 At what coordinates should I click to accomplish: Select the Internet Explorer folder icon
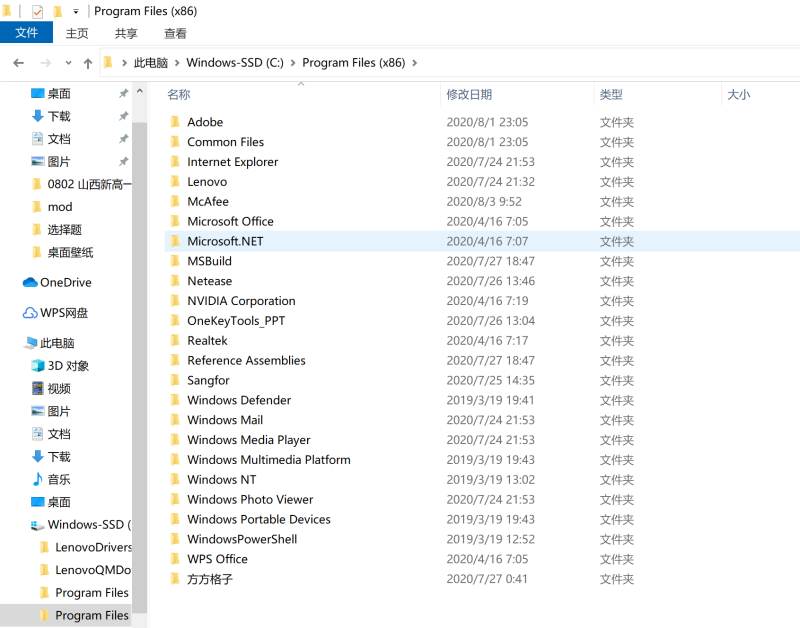tap(175, 161)
